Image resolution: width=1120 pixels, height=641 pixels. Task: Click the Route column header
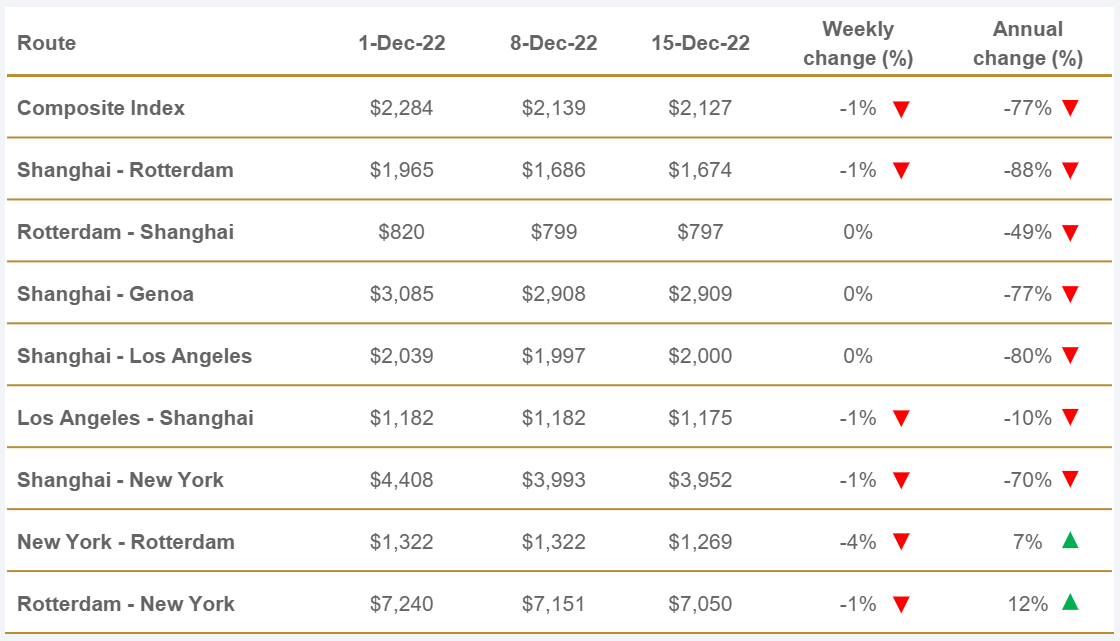(x=47, y=43)
